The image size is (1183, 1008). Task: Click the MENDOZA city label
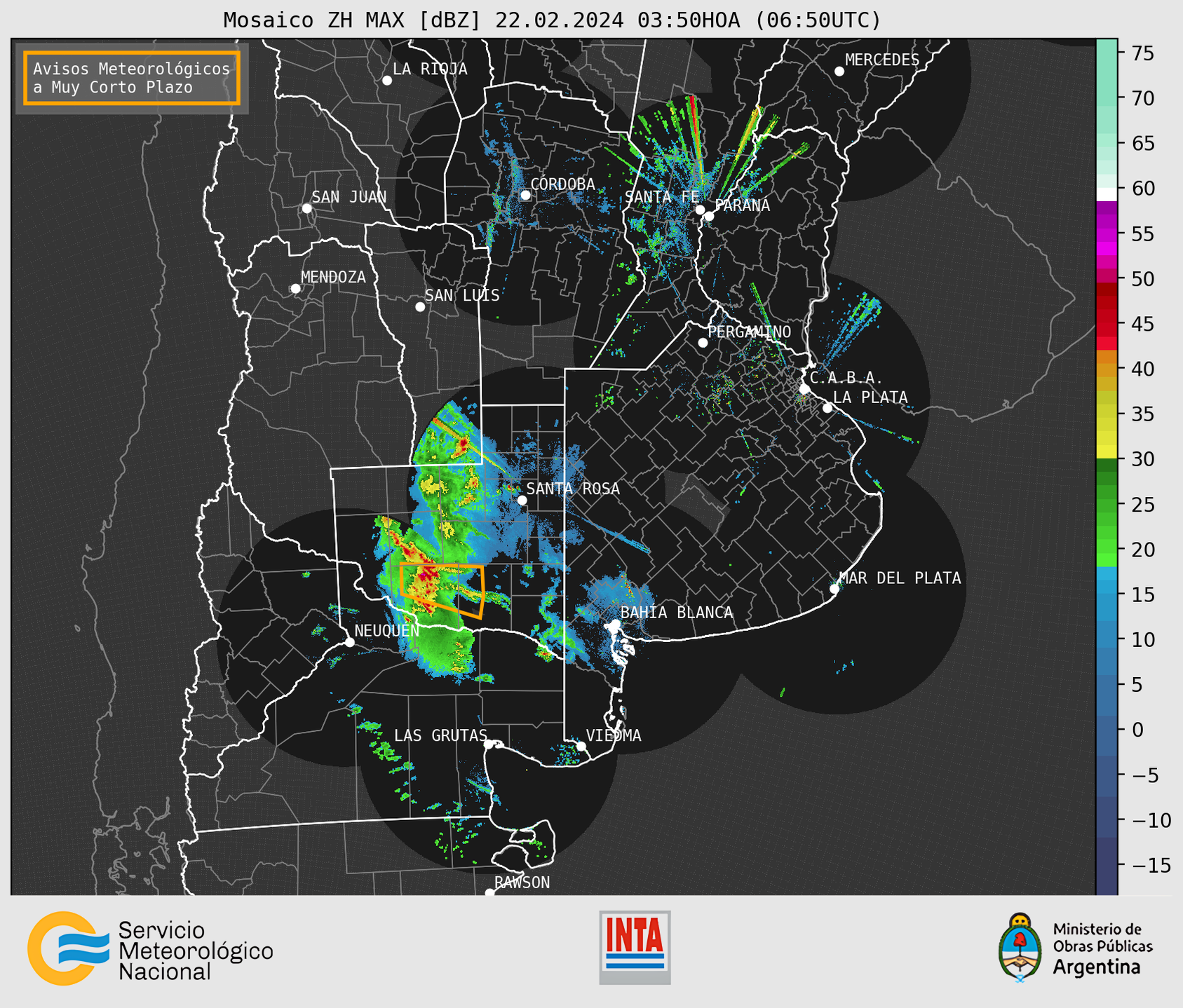[x=333, y=277]
